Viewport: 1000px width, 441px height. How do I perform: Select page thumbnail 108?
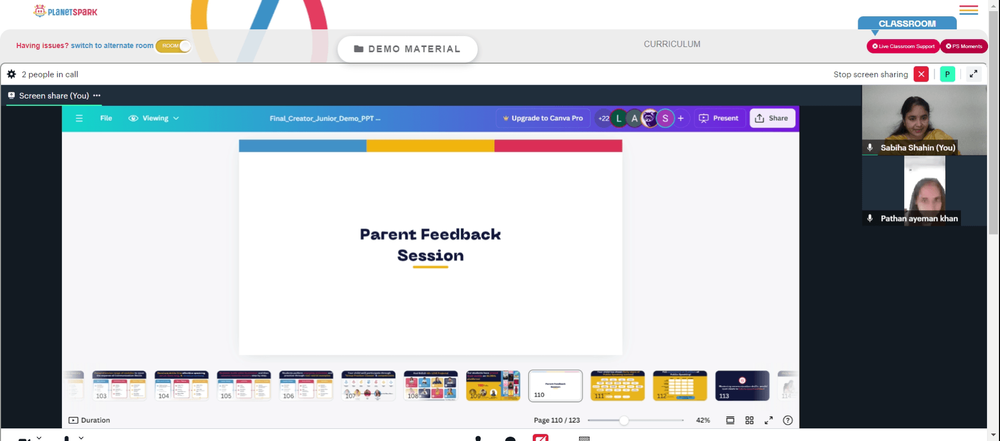pos(430,385)
